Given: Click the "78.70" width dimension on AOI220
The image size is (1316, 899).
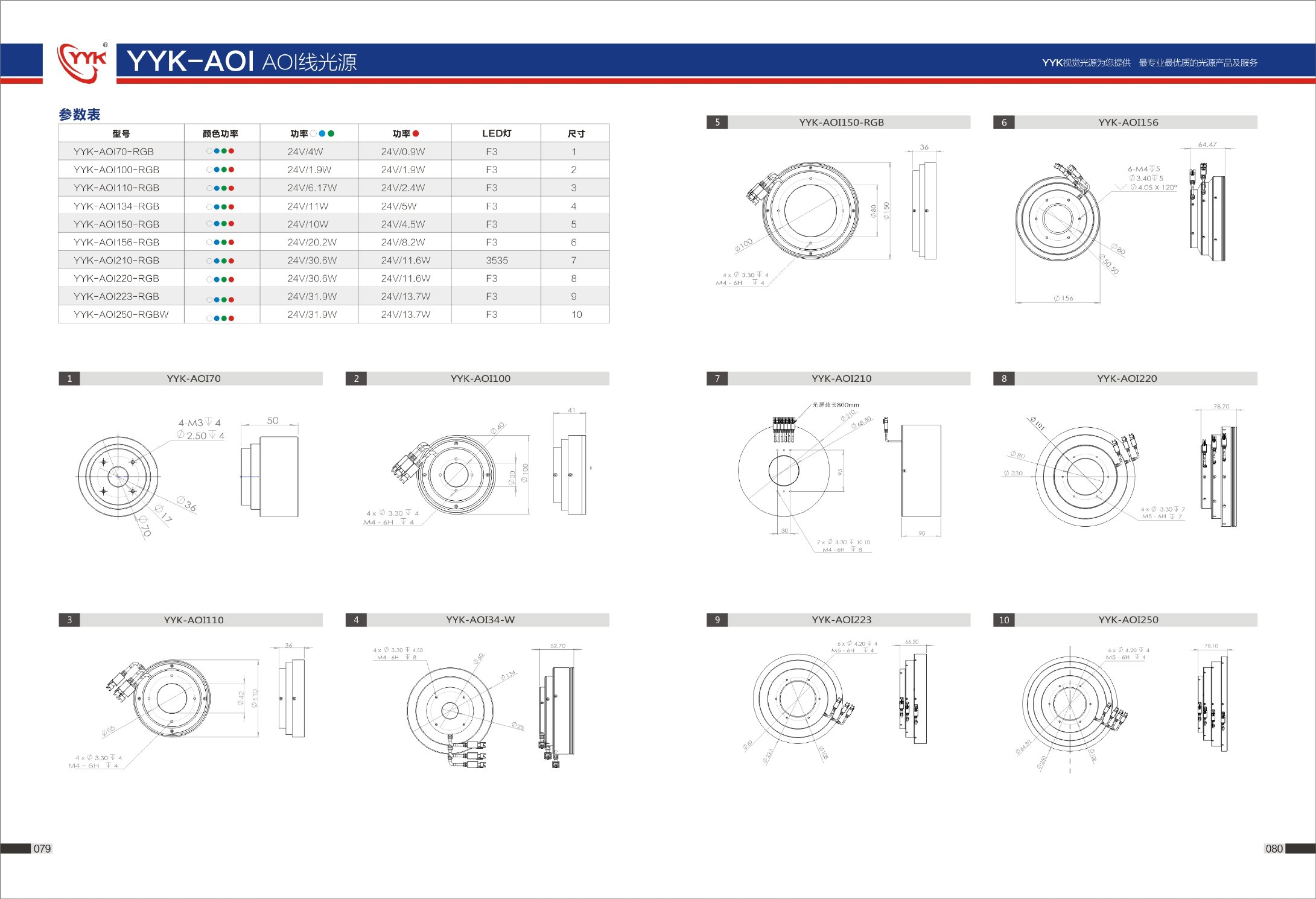Looking at the screenshot, I should [1221, 407].
